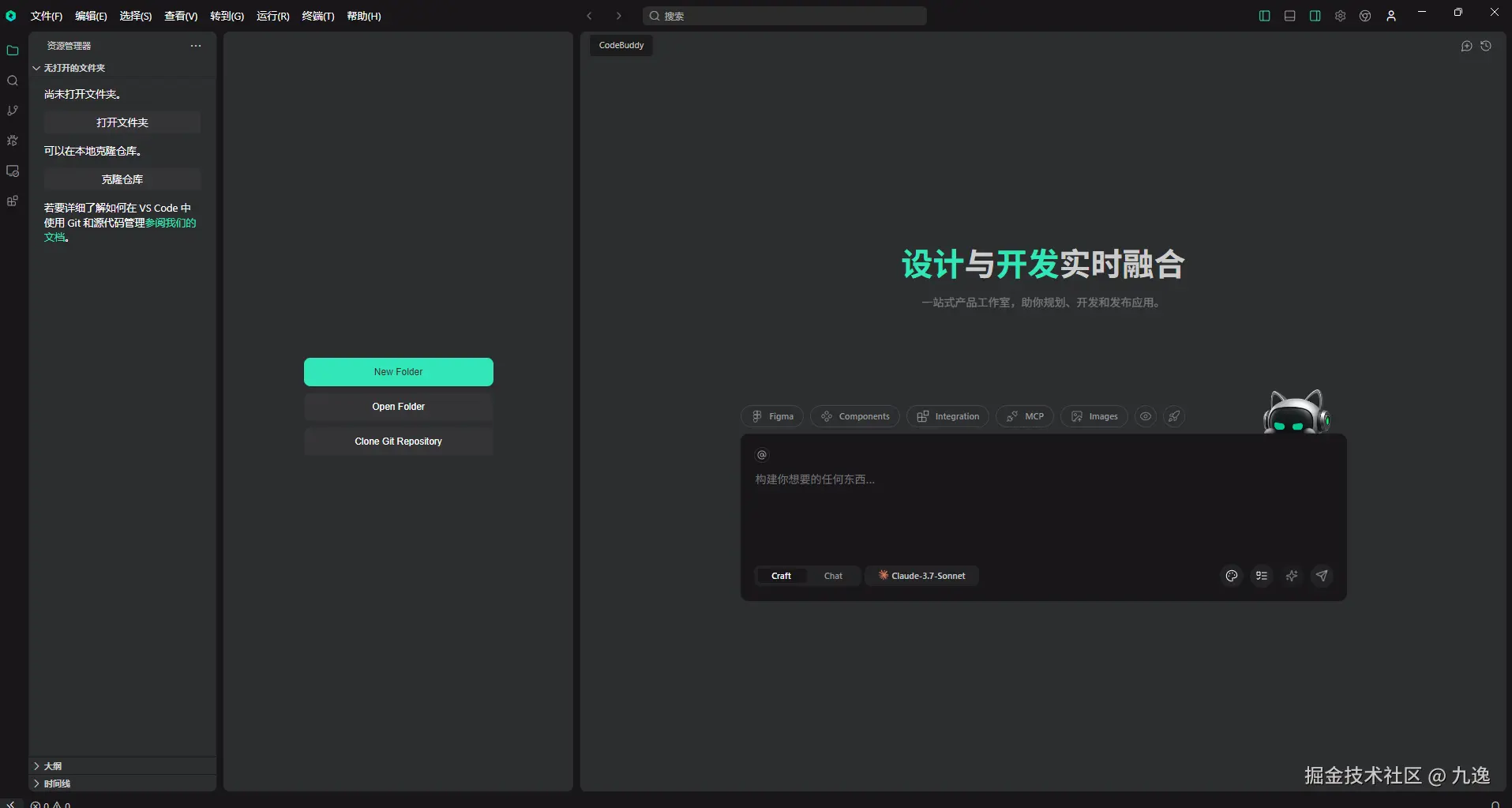Click the Integration chip
This screenshot has height=808, width=1512.
(947, 416)
